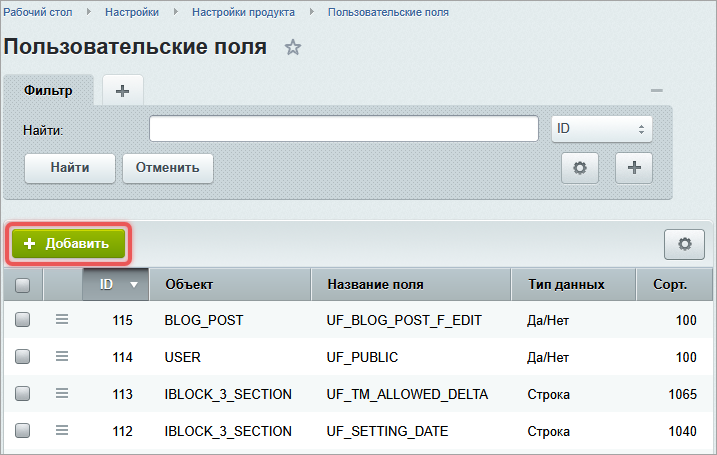
Task: Click plus button to add filter field
Action: 633,168
